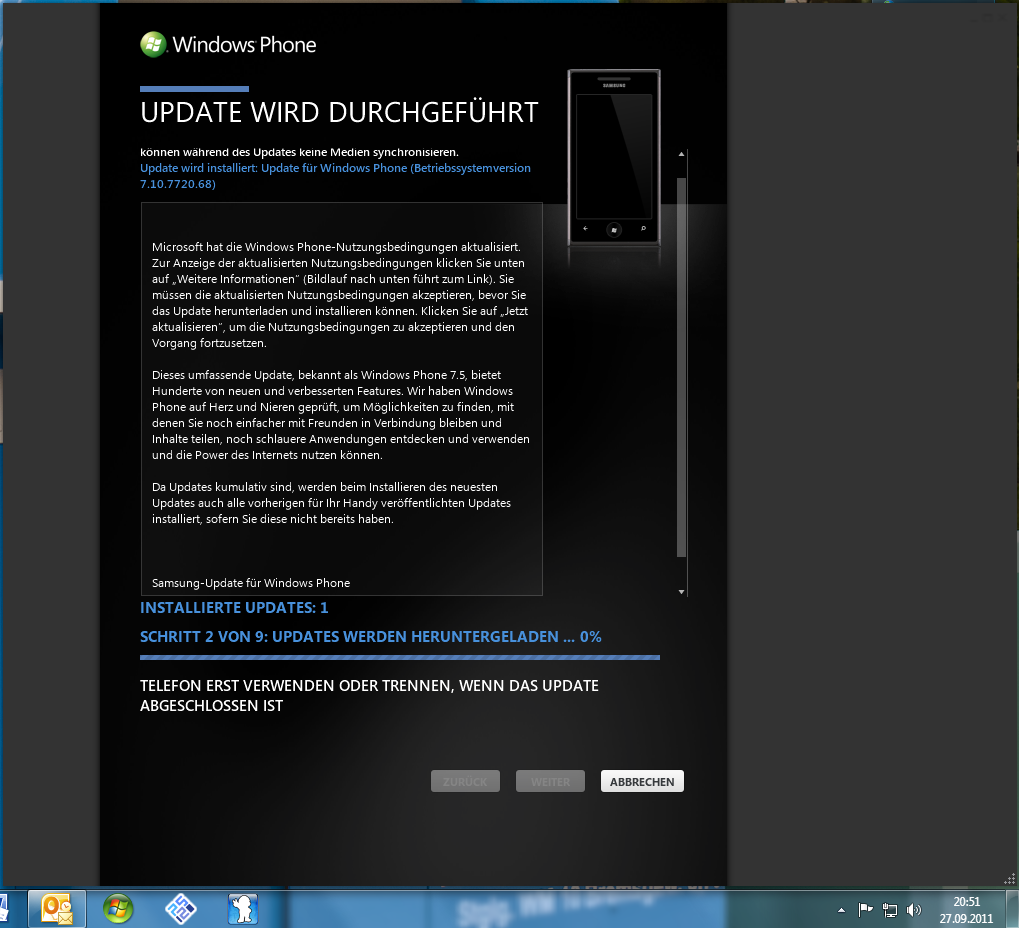
Task: Click the download progress bar
Action: coord(400,658)
